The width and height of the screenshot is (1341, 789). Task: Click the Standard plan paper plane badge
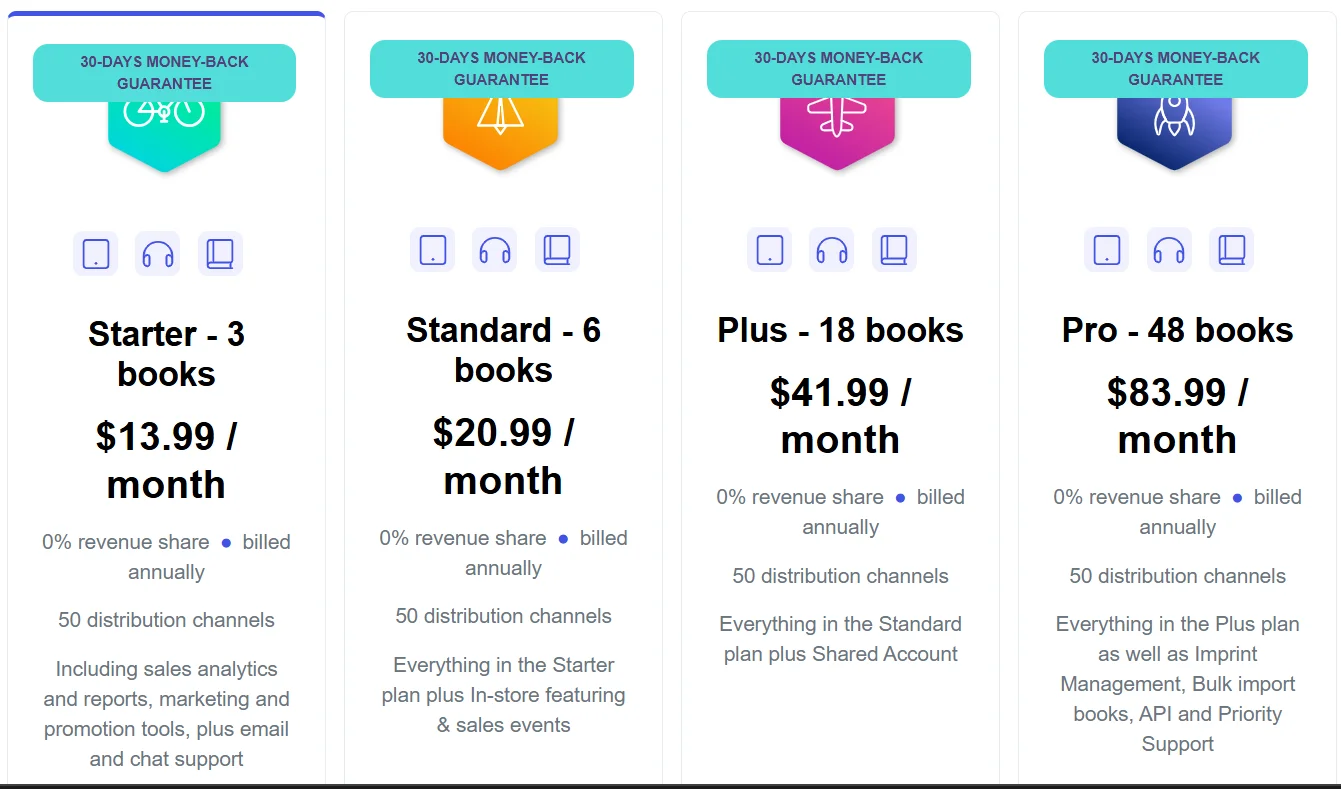[x=501, y=131]
